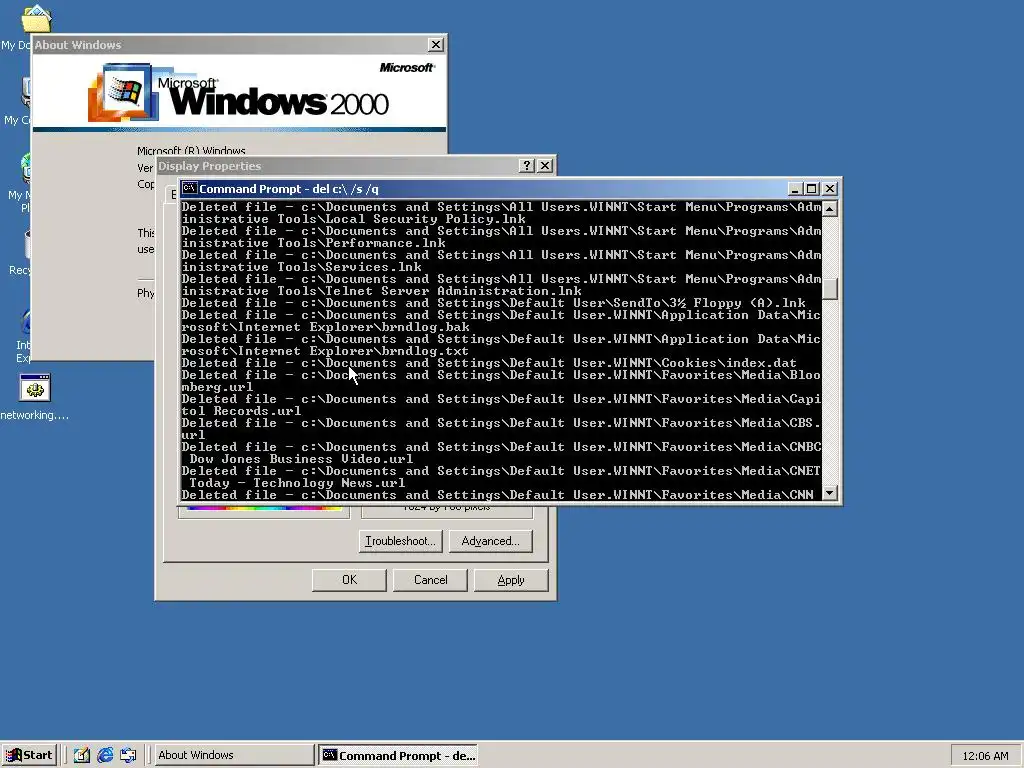This screenshot has width=1024, height=768.
Task: Click 'inistrative Tools\Performance.lnk' line
Action: point(313,243)
